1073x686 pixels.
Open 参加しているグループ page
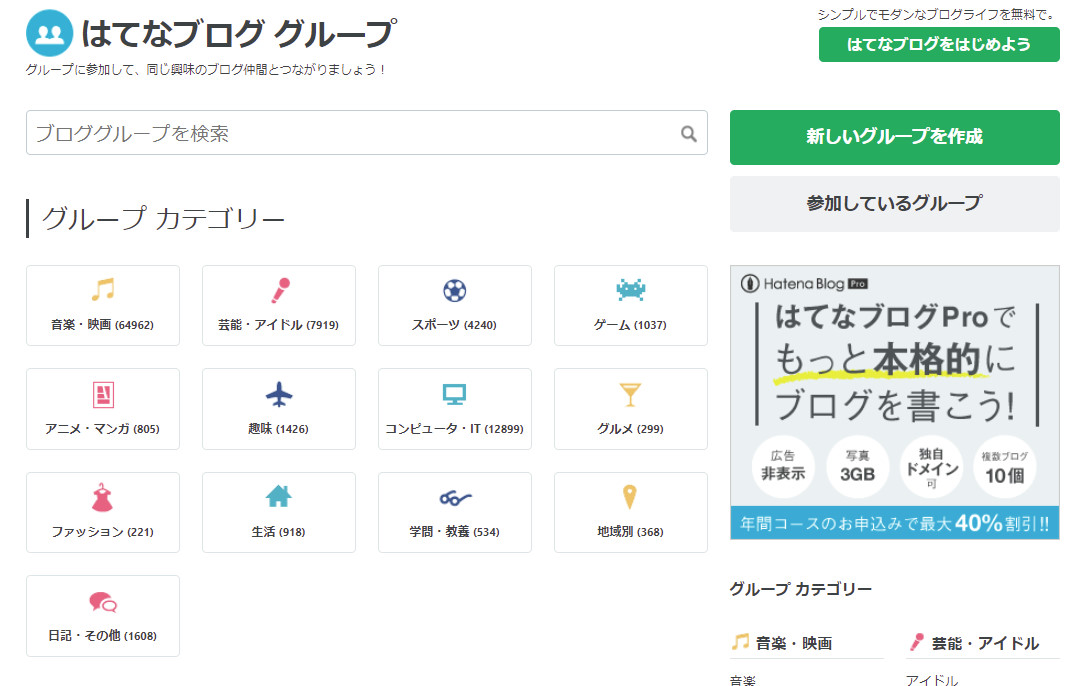tap(894, 203)
